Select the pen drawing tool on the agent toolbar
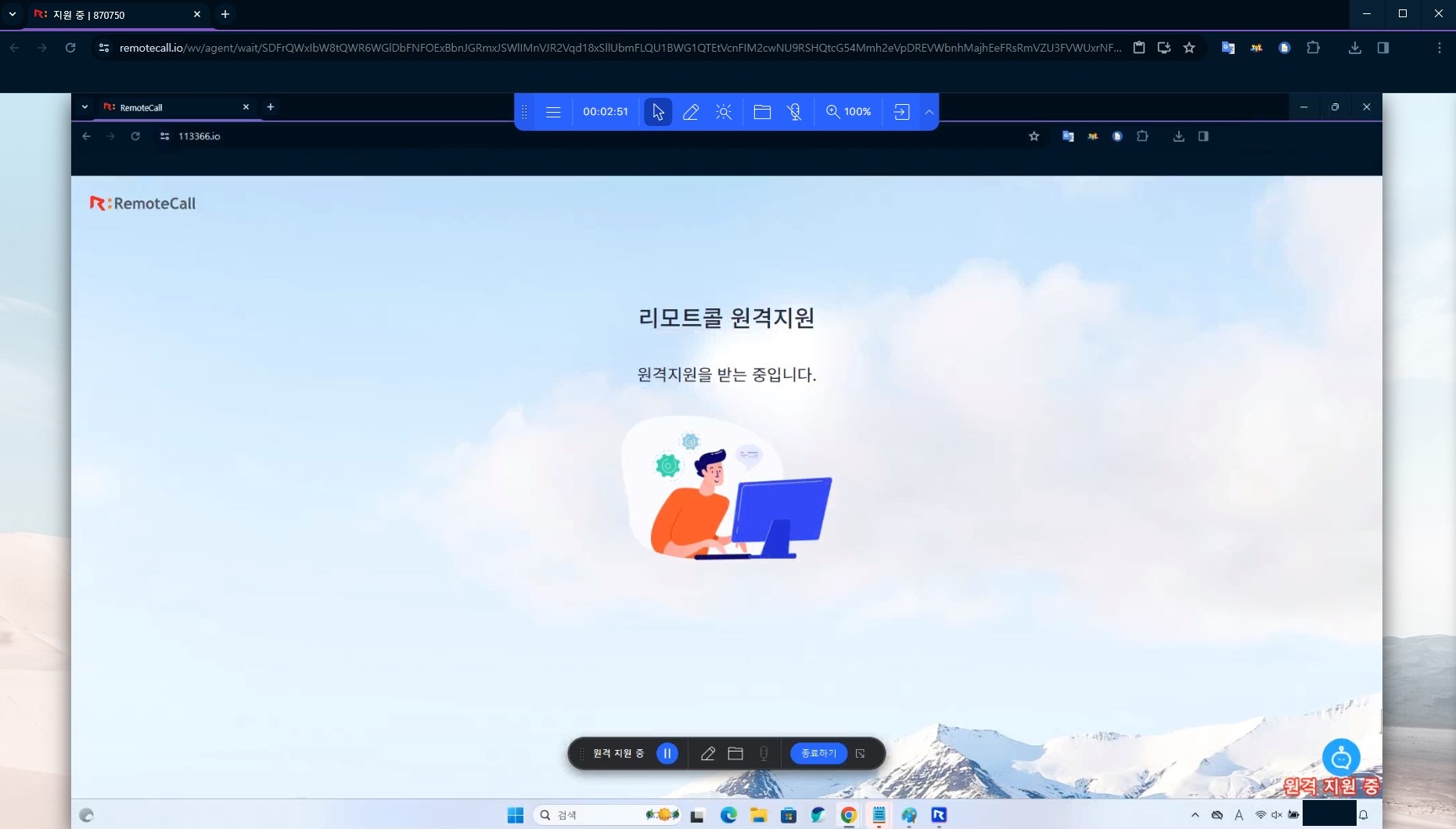Viewport: 1456px width, 829px height. click(x=691, y=111)
